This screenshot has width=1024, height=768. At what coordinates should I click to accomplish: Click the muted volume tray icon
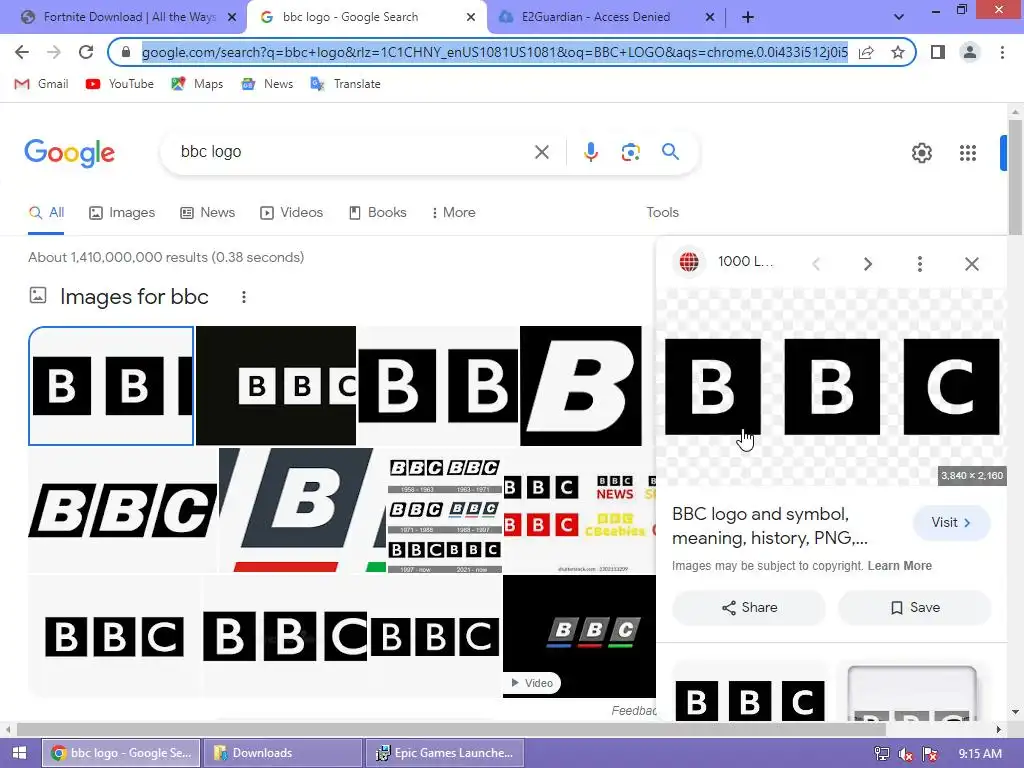tap(906, 754)
